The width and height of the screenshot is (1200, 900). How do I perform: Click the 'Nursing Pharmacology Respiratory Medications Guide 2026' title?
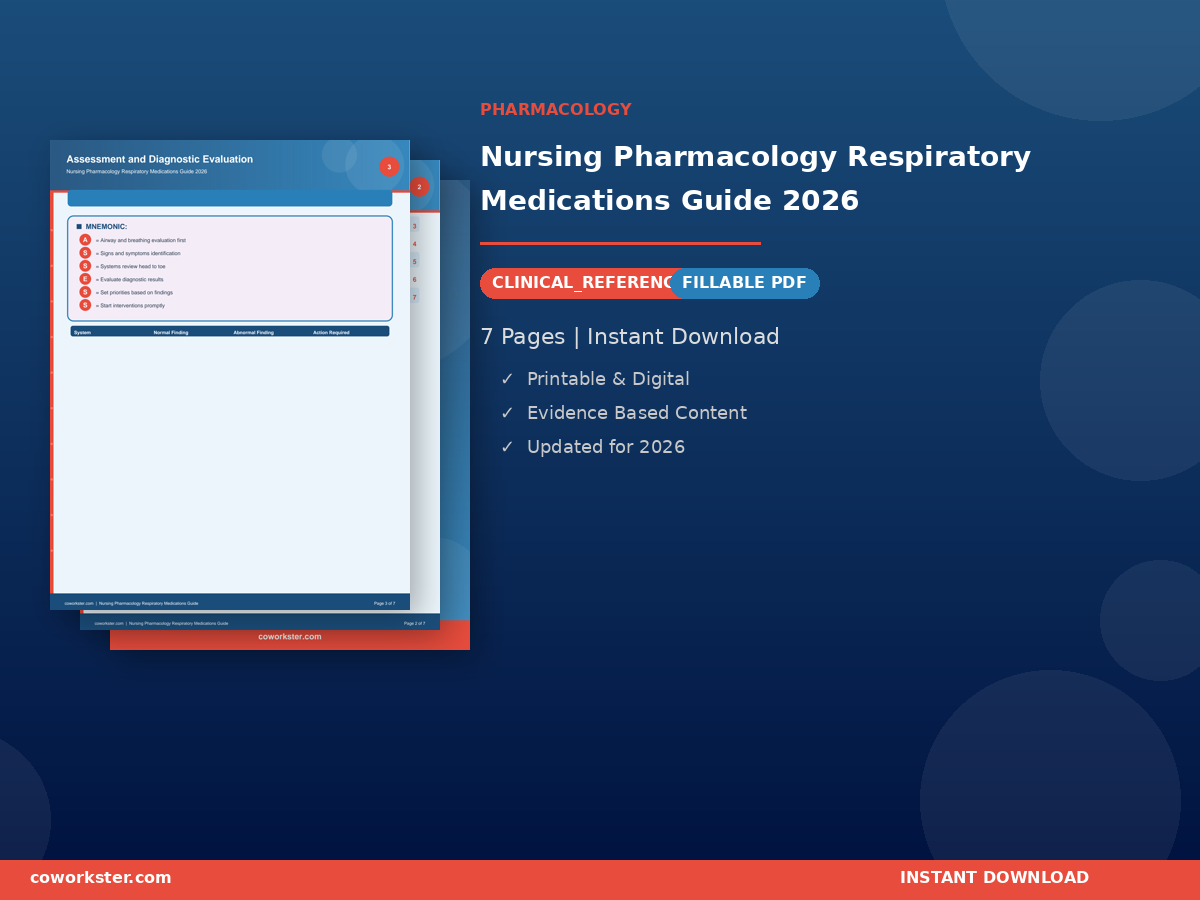[x=755, y=179]
